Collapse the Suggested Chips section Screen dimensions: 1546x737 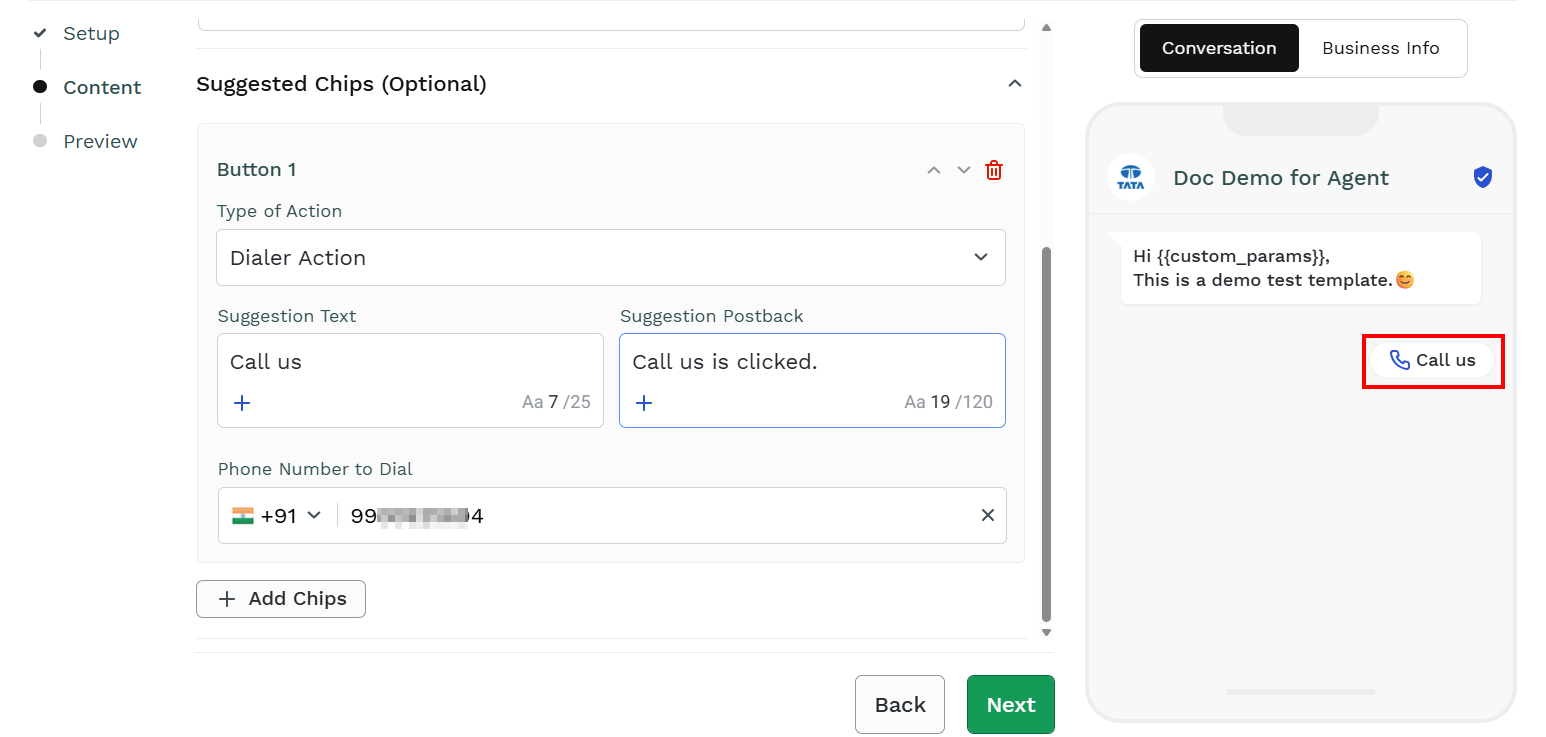1015,84
